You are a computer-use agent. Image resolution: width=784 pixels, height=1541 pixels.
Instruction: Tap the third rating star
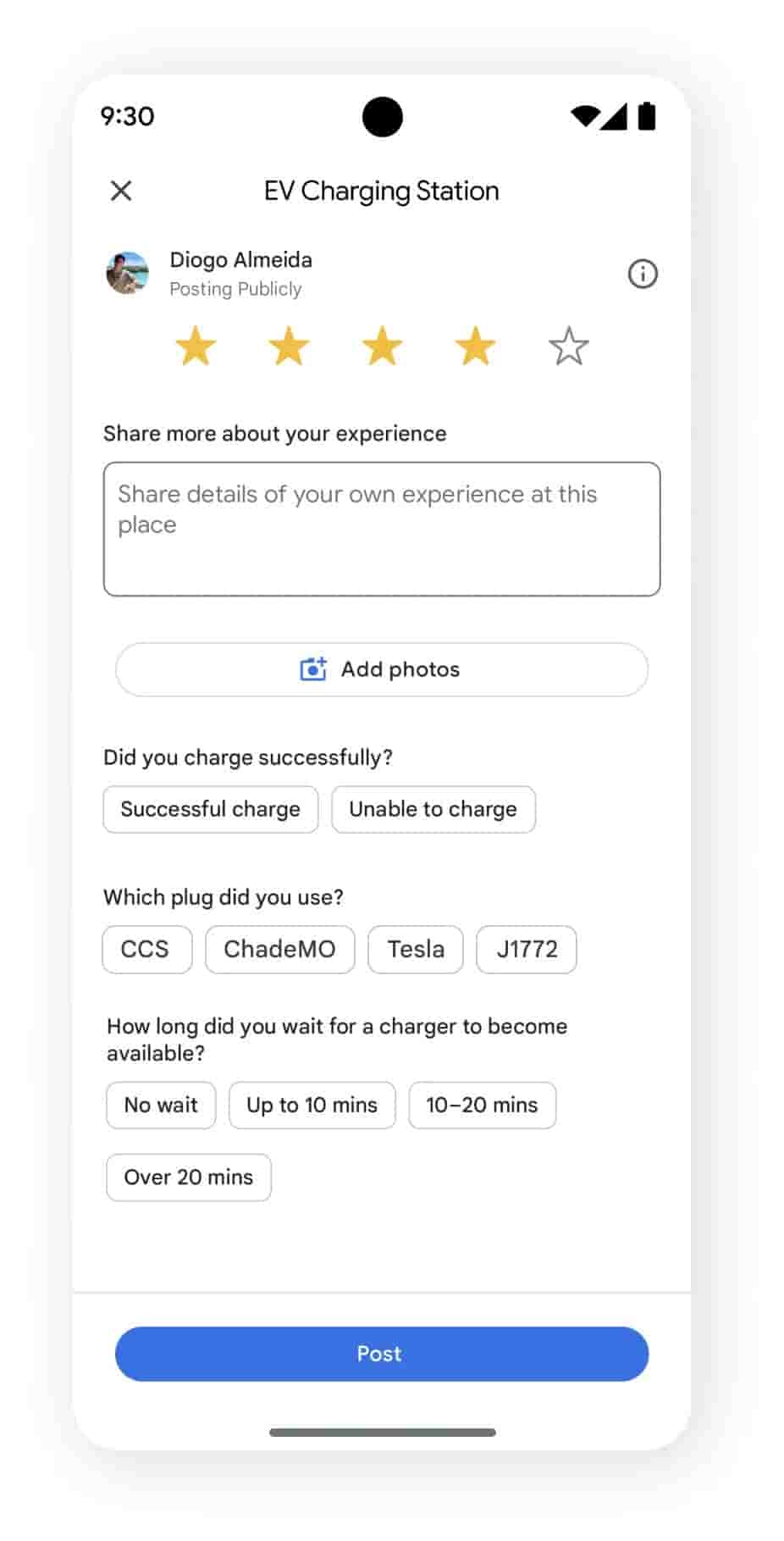coord(382,346)
